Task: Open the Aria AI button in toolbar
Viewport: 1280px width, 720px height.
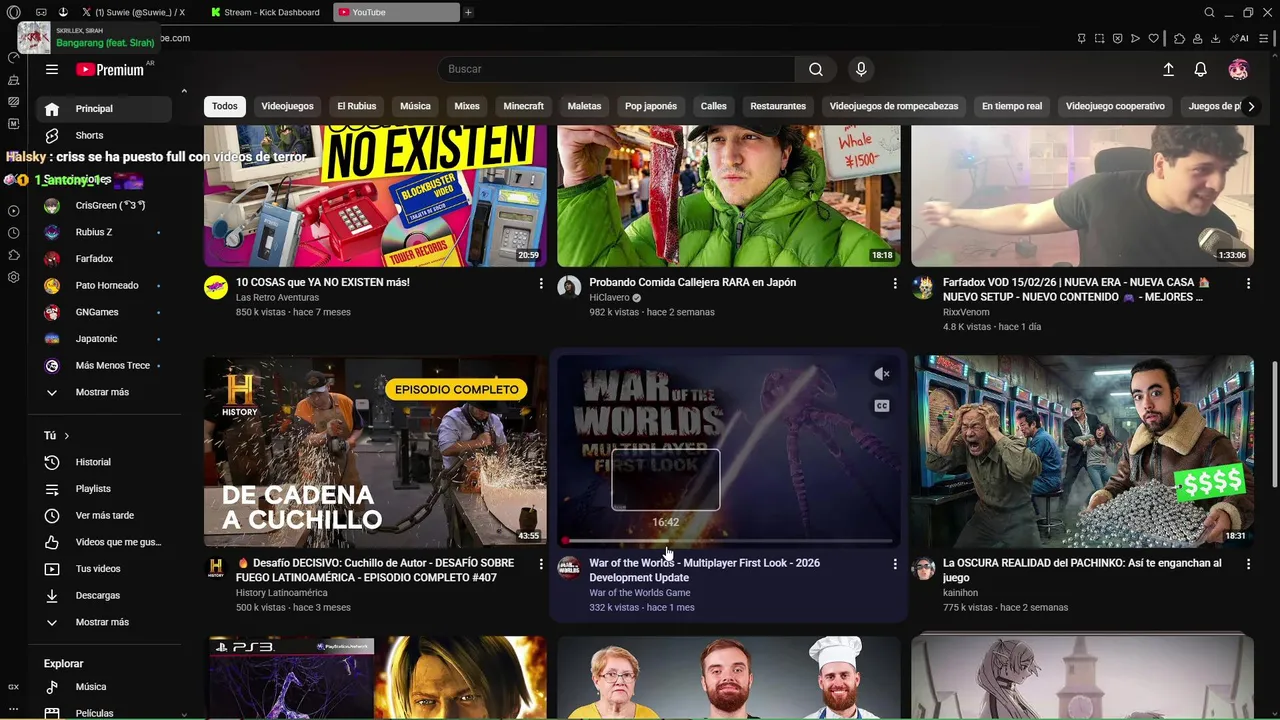Action: 1240,38
